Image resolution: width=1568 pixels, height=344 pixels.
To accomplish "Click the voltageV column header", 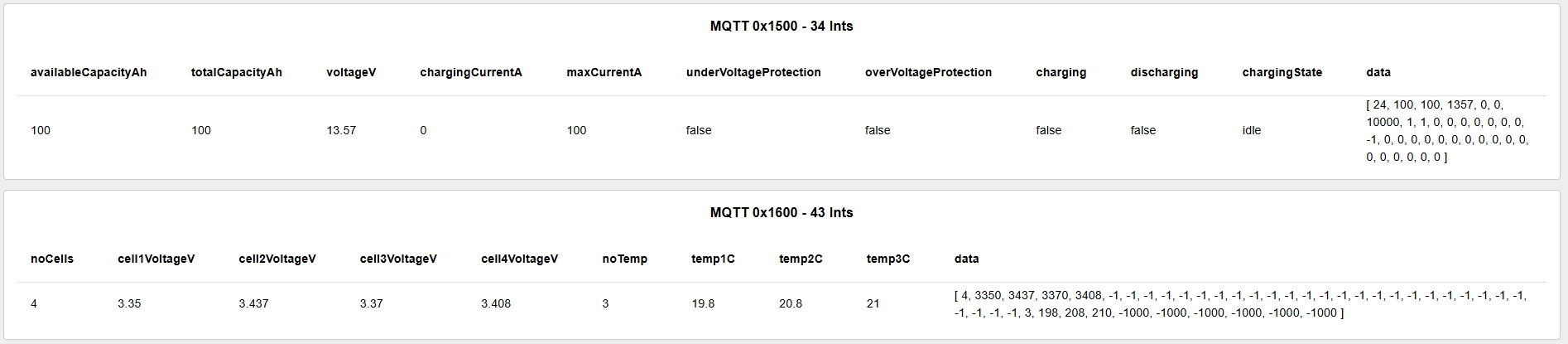I will [x=351, y=72].
